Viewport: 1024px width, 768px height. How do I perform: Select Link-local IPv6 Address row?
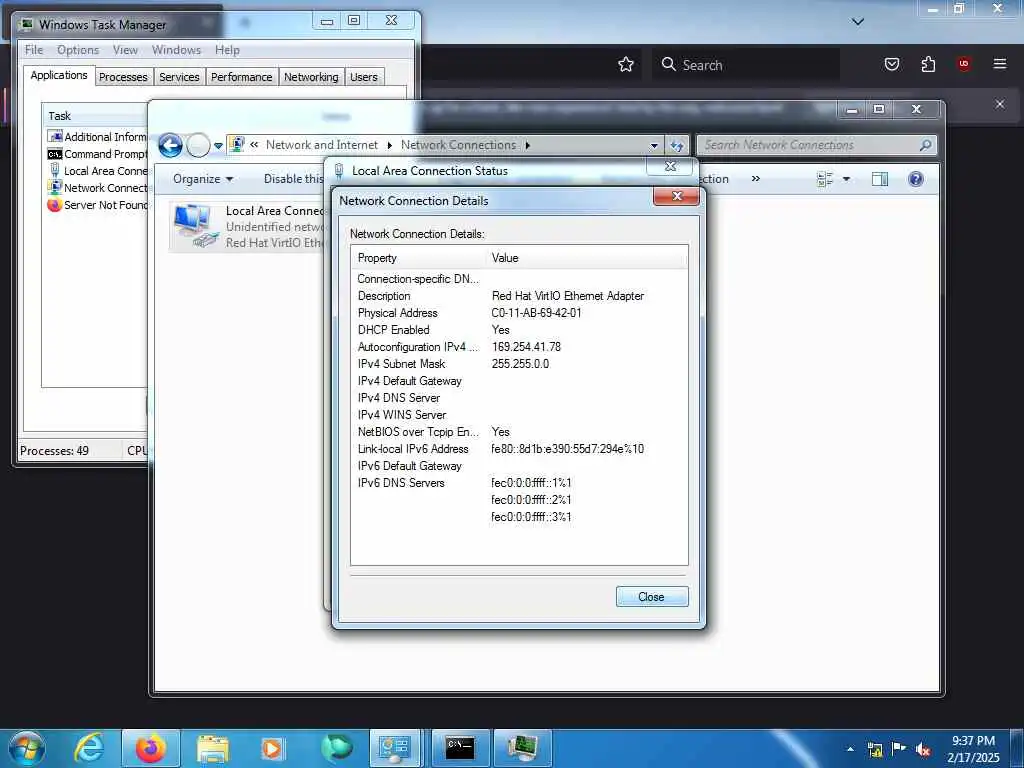point(519,449)
